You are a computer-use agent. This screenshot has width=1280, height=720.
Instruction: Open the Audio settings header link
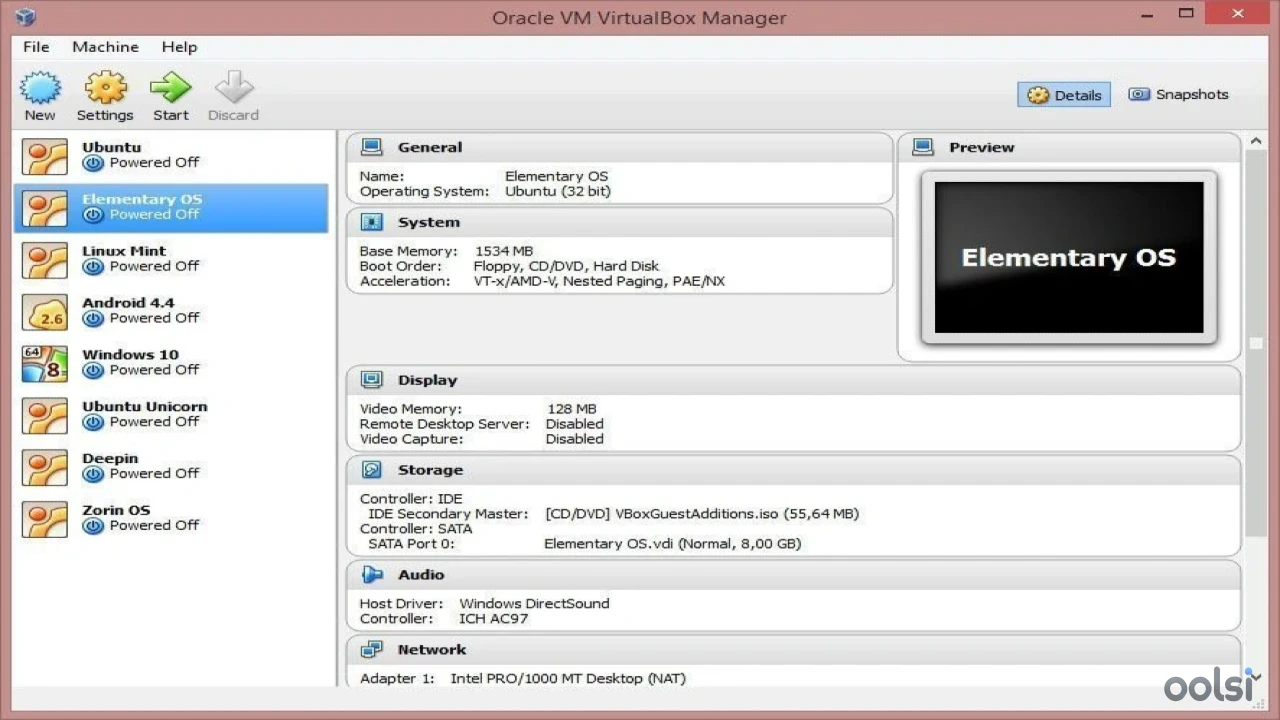(421, 575)
